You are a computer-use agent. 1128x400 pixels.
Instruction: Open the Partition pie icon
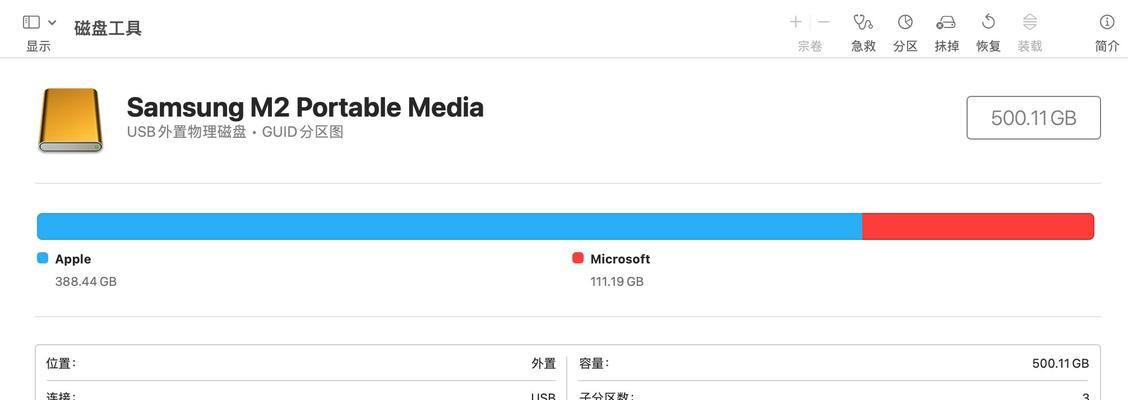905,22
